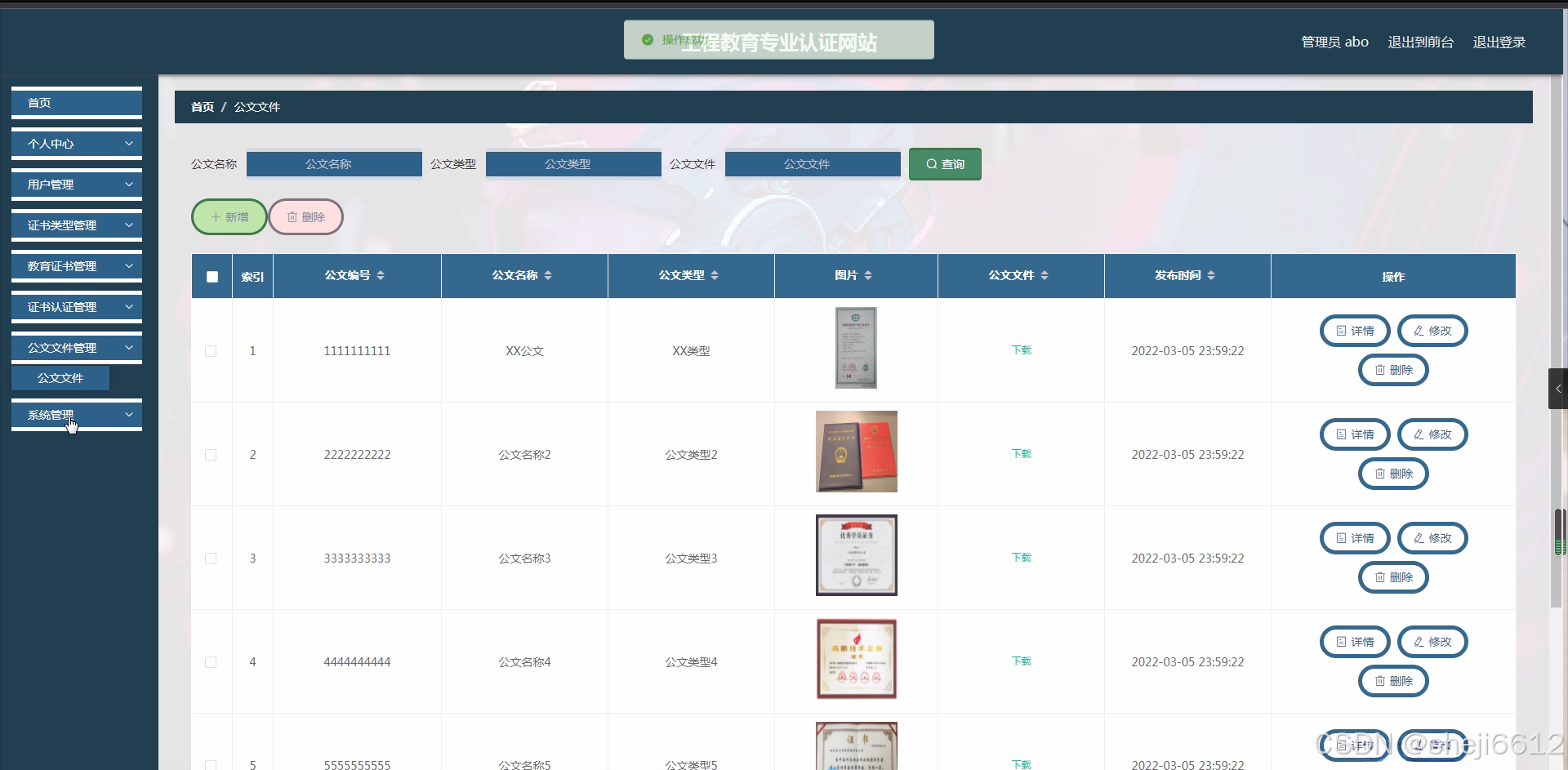Screen dimensions: 1568x770
Task: Click the pink 删除 batch delete button
Action: click(x=306, y=217)
